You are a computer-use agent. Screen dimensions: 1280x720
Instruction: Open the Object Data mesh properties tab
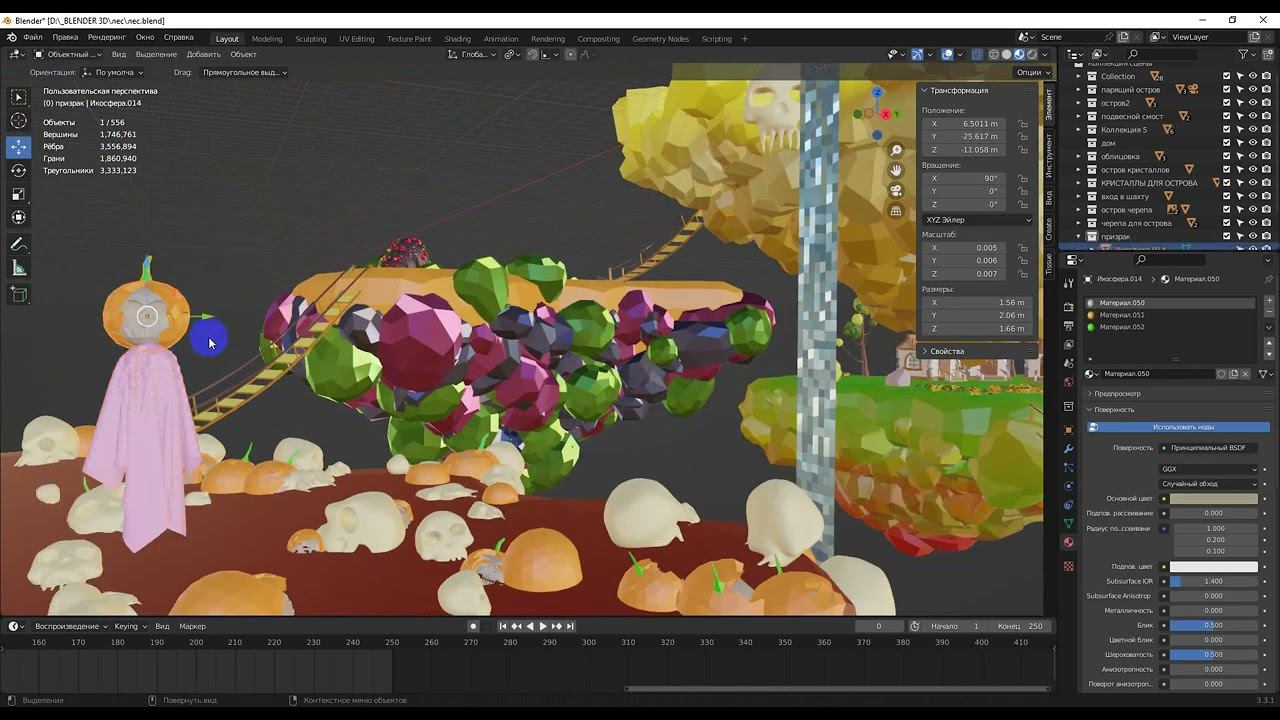coord(1069,524)
